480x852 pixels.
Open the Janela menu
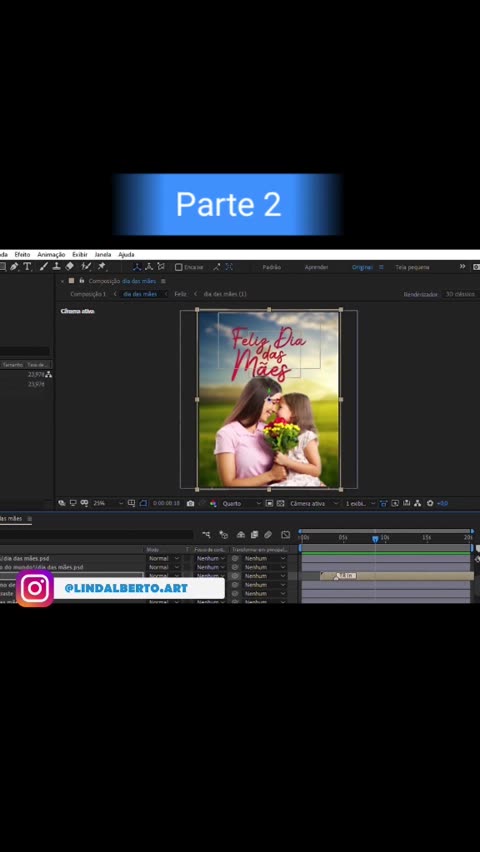103,254
